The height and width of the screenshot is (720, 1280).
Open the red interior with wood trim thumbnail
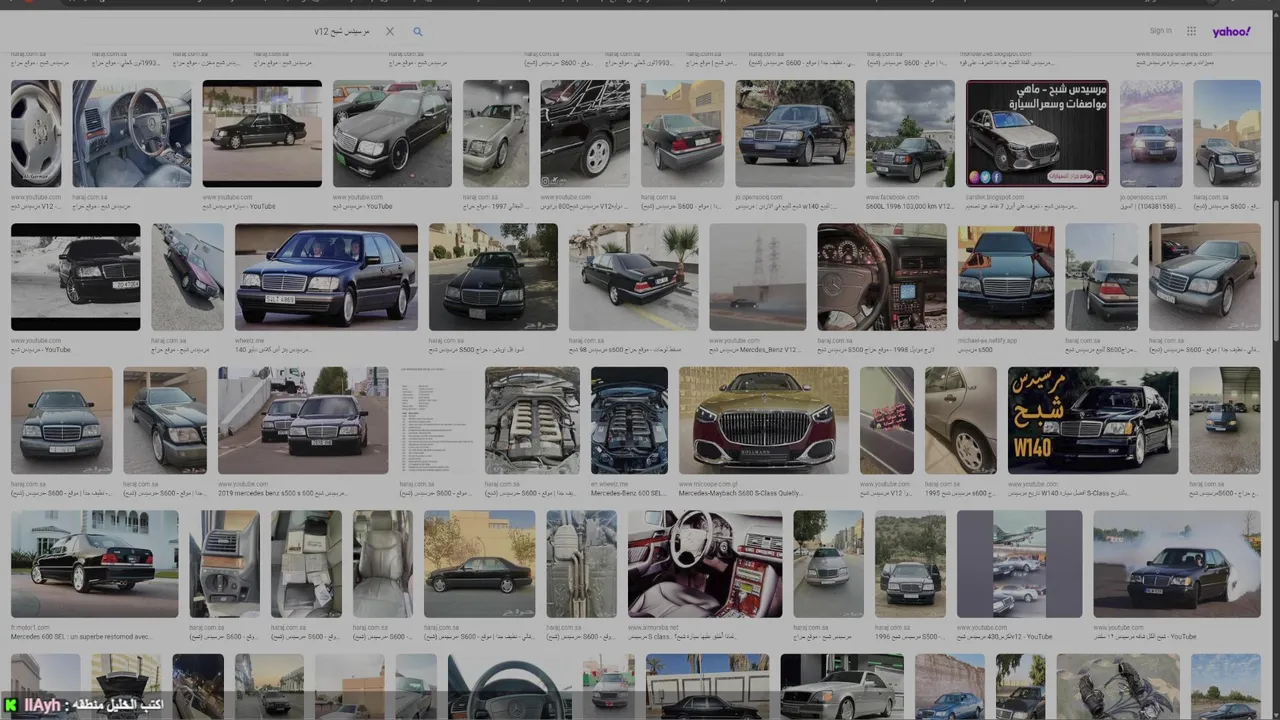pos(705,564)
